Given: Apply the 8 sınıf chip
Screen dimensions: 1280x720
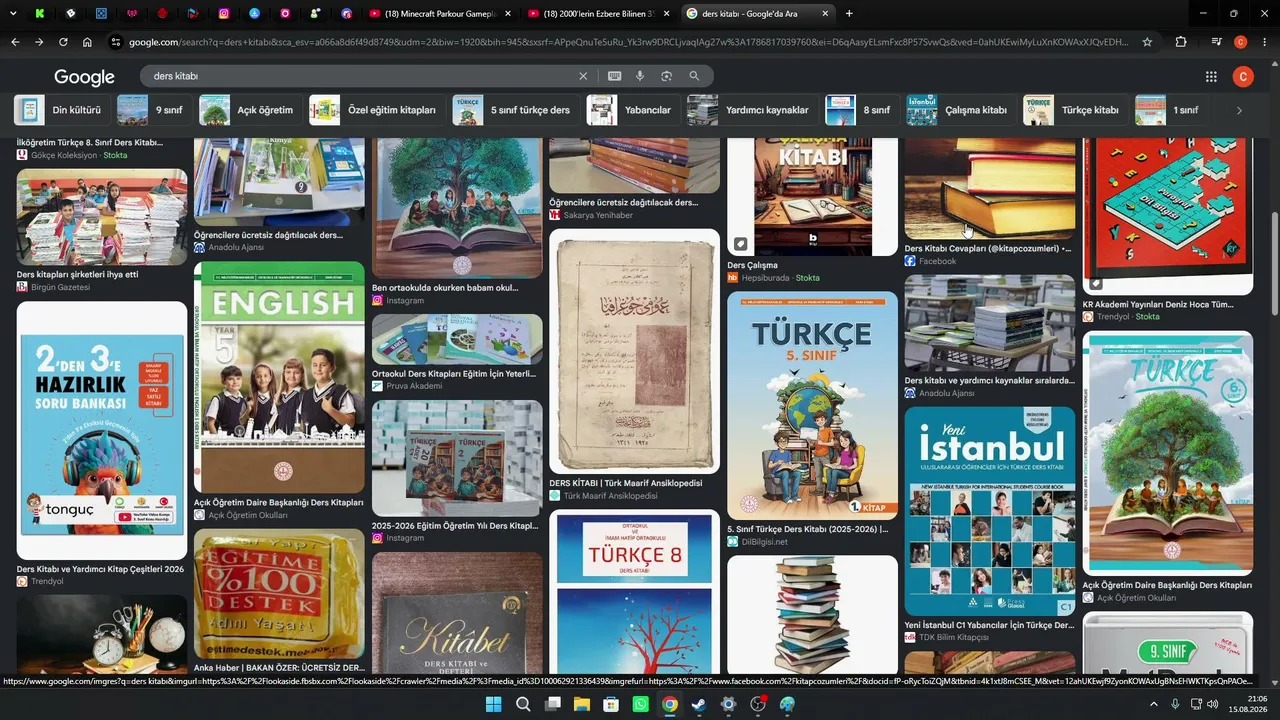Looking at the screenshot, I should pos(861,110).
